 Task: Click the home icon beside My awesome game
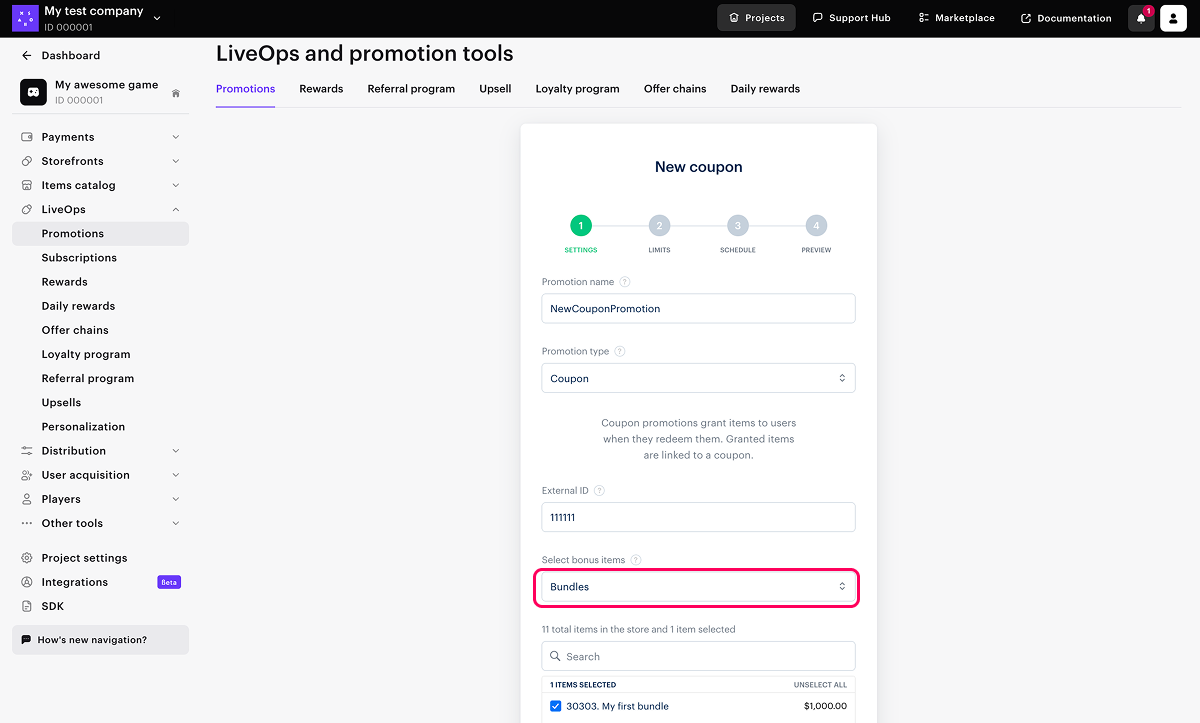click(x=176, y=93)
